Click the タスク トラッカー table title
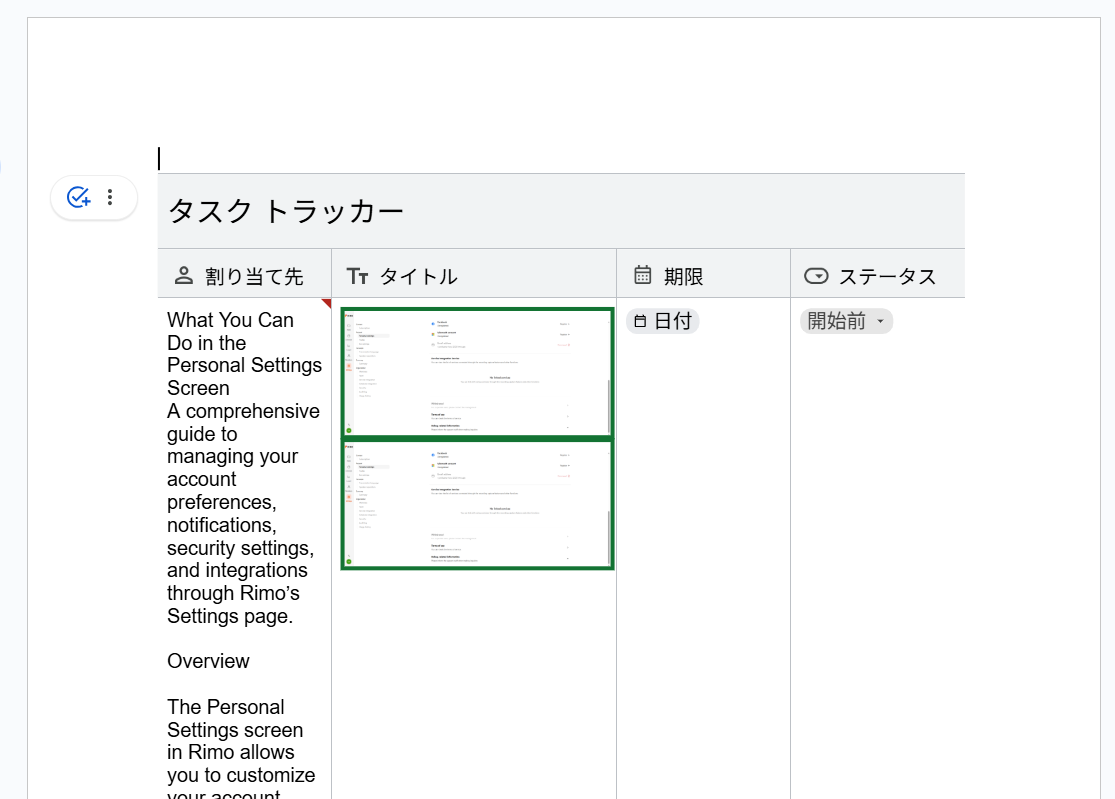Viewport: 1115px width, 799px height. [286, 211]
